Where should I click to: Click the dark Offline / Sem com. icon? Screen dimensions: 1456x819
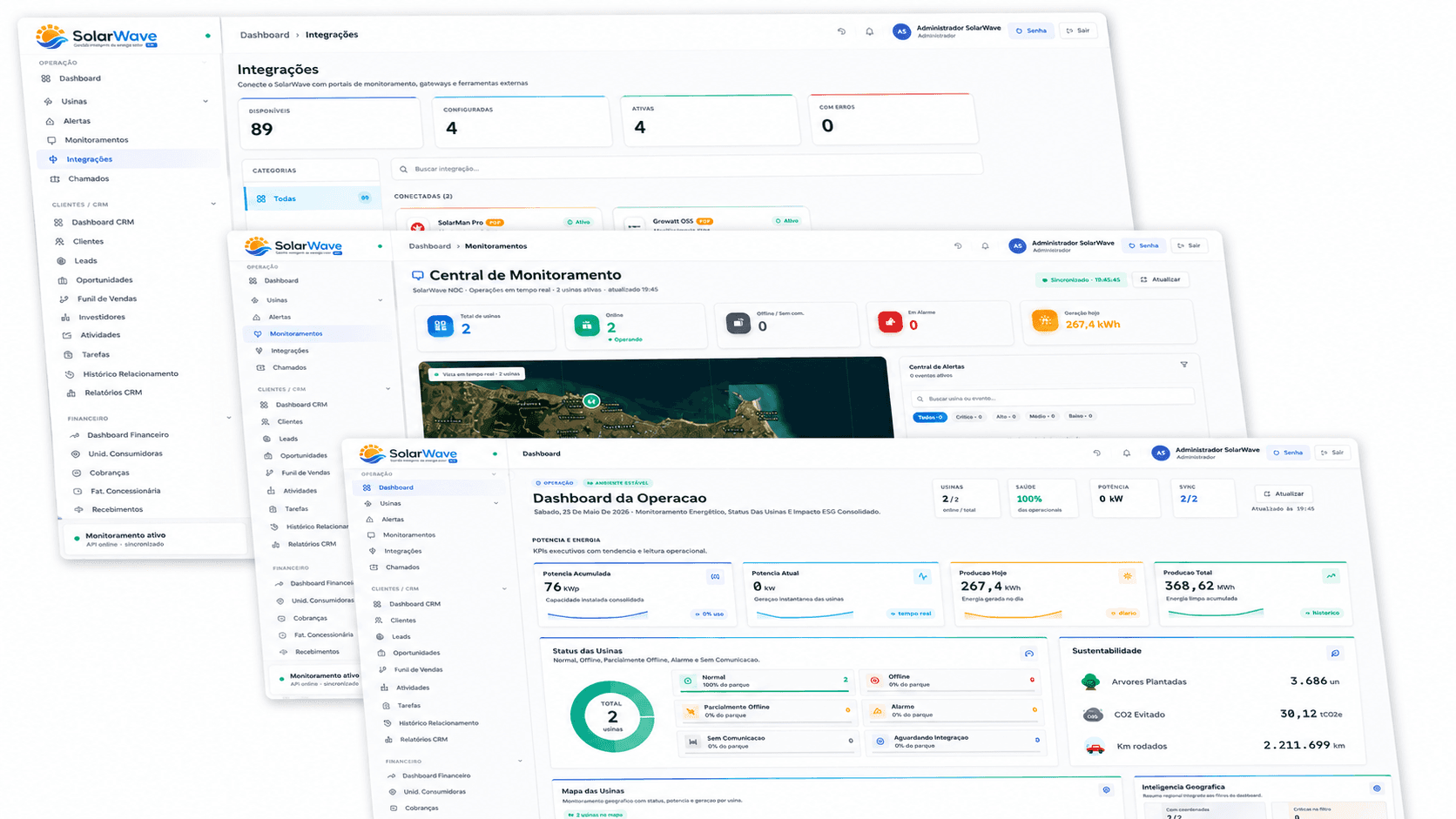tap(738, 323)
